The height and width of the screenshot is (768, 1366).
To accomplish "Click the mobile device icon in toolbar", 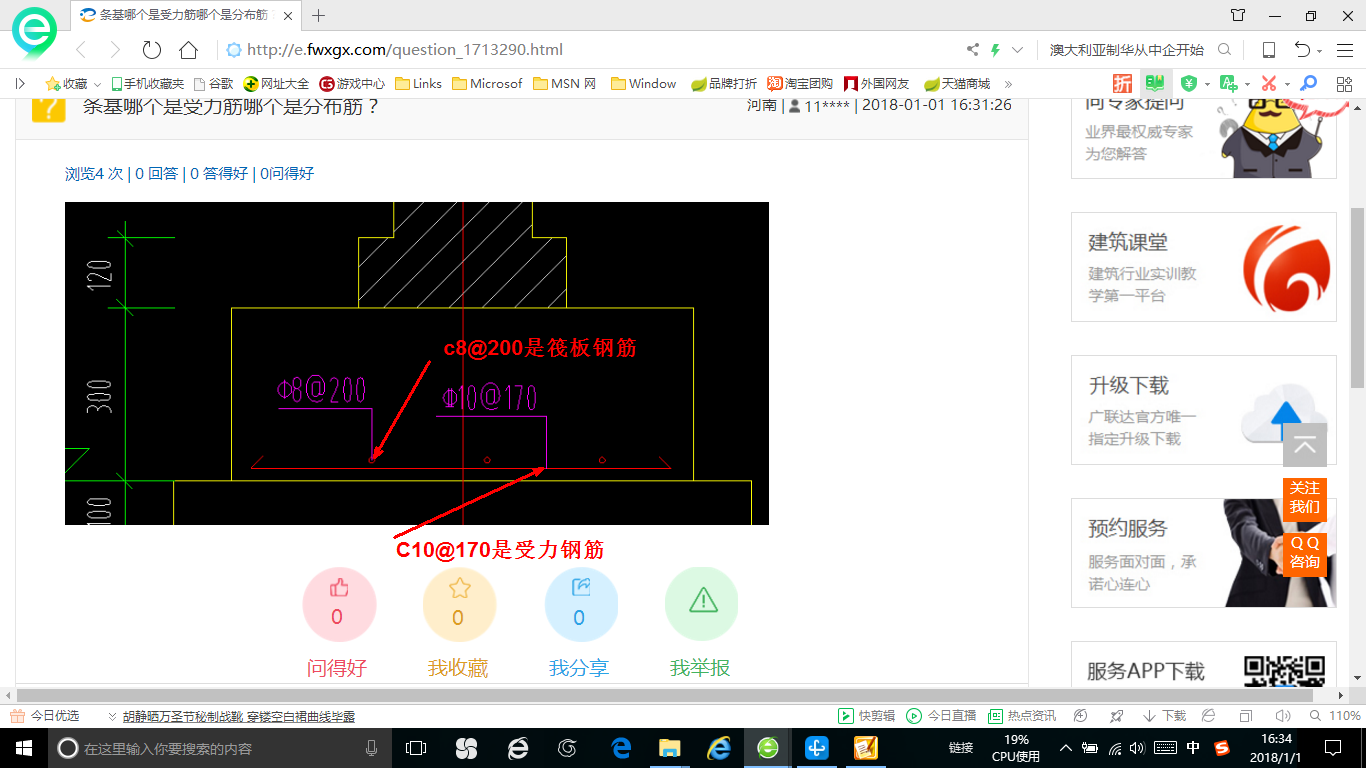I will tap(1269, 50).
